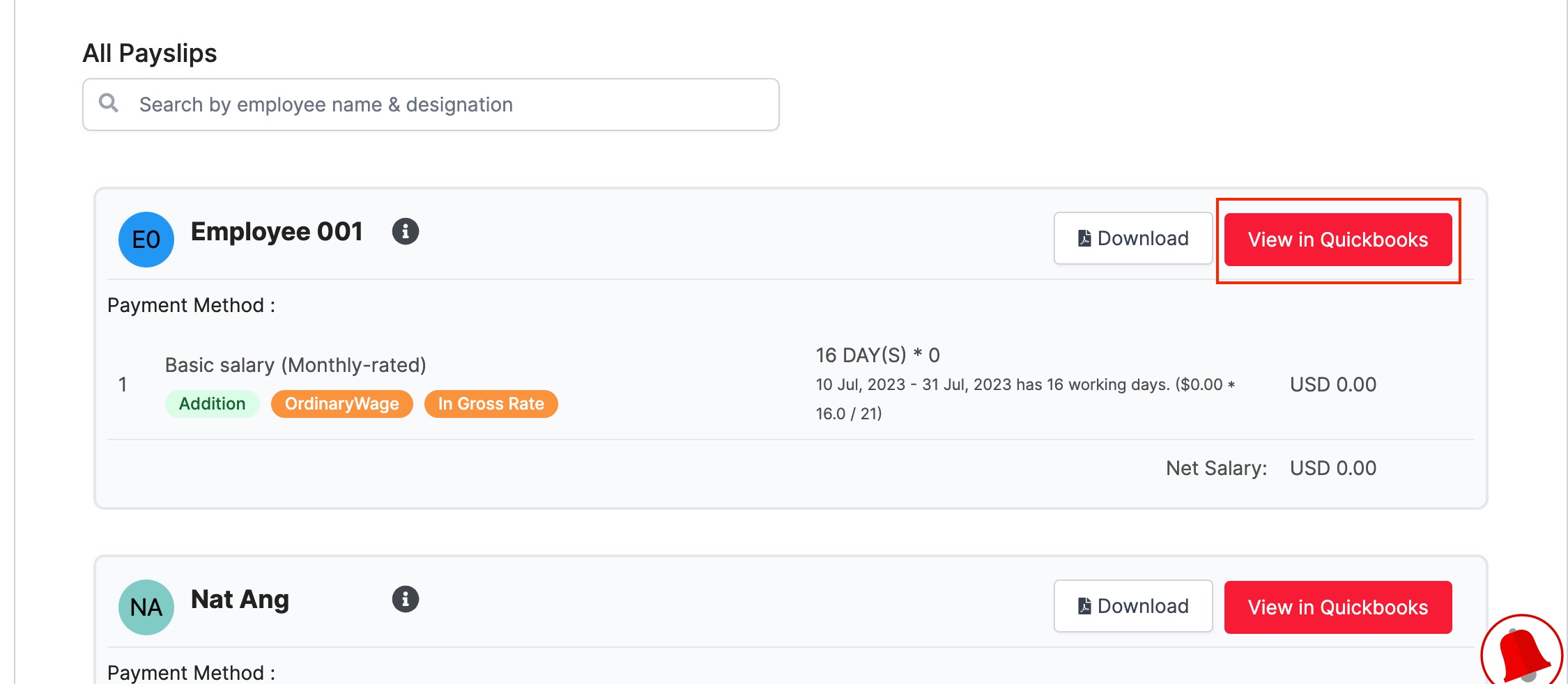Click the Net Salary USD 0.00 amount
The width and height of the screenshot is (1568, 684).
pyautogui.click(x=1333, y=468)
